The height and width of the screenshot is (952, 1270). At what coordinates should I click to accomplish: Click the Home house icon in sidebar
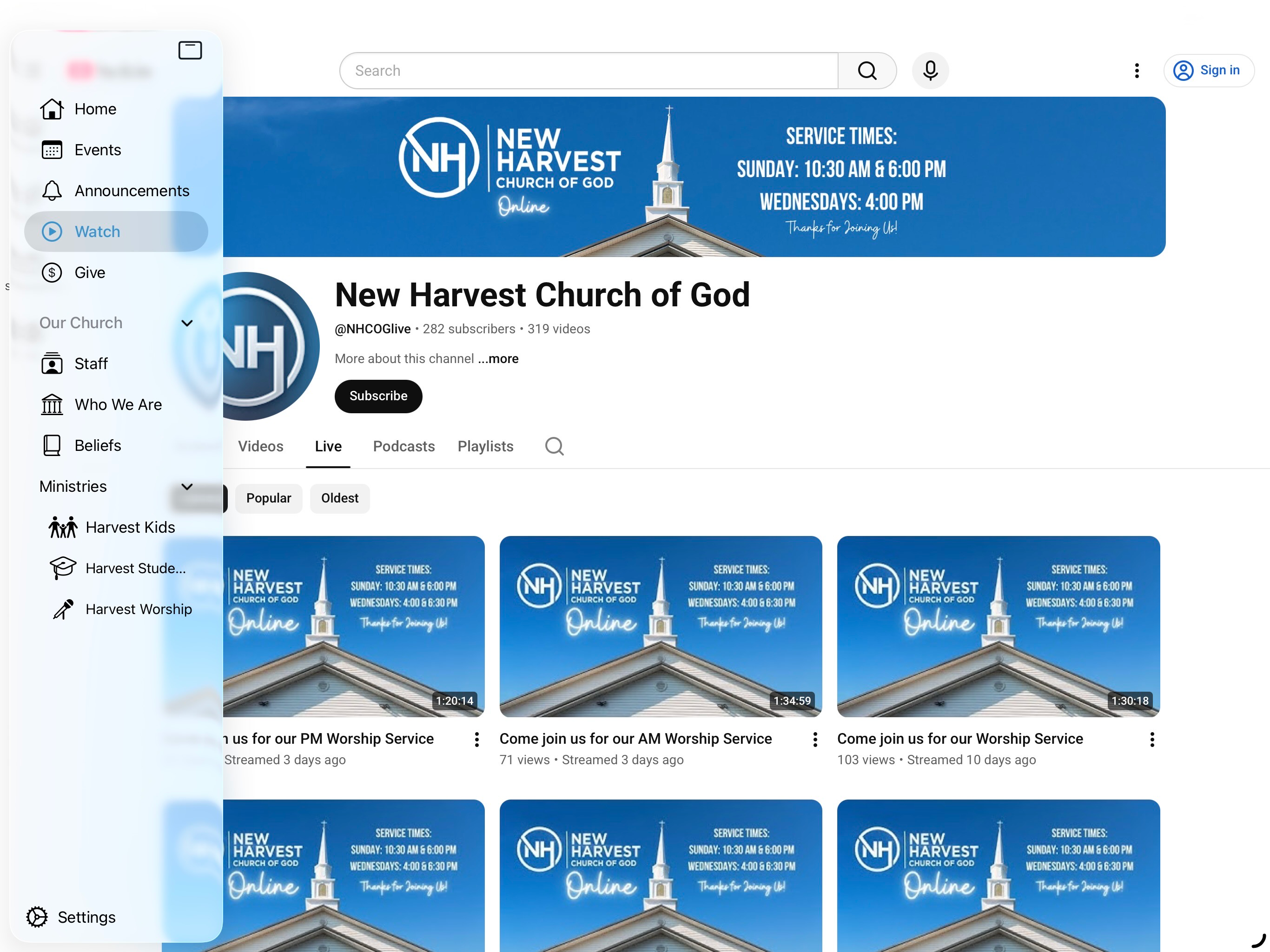(52, 109)
